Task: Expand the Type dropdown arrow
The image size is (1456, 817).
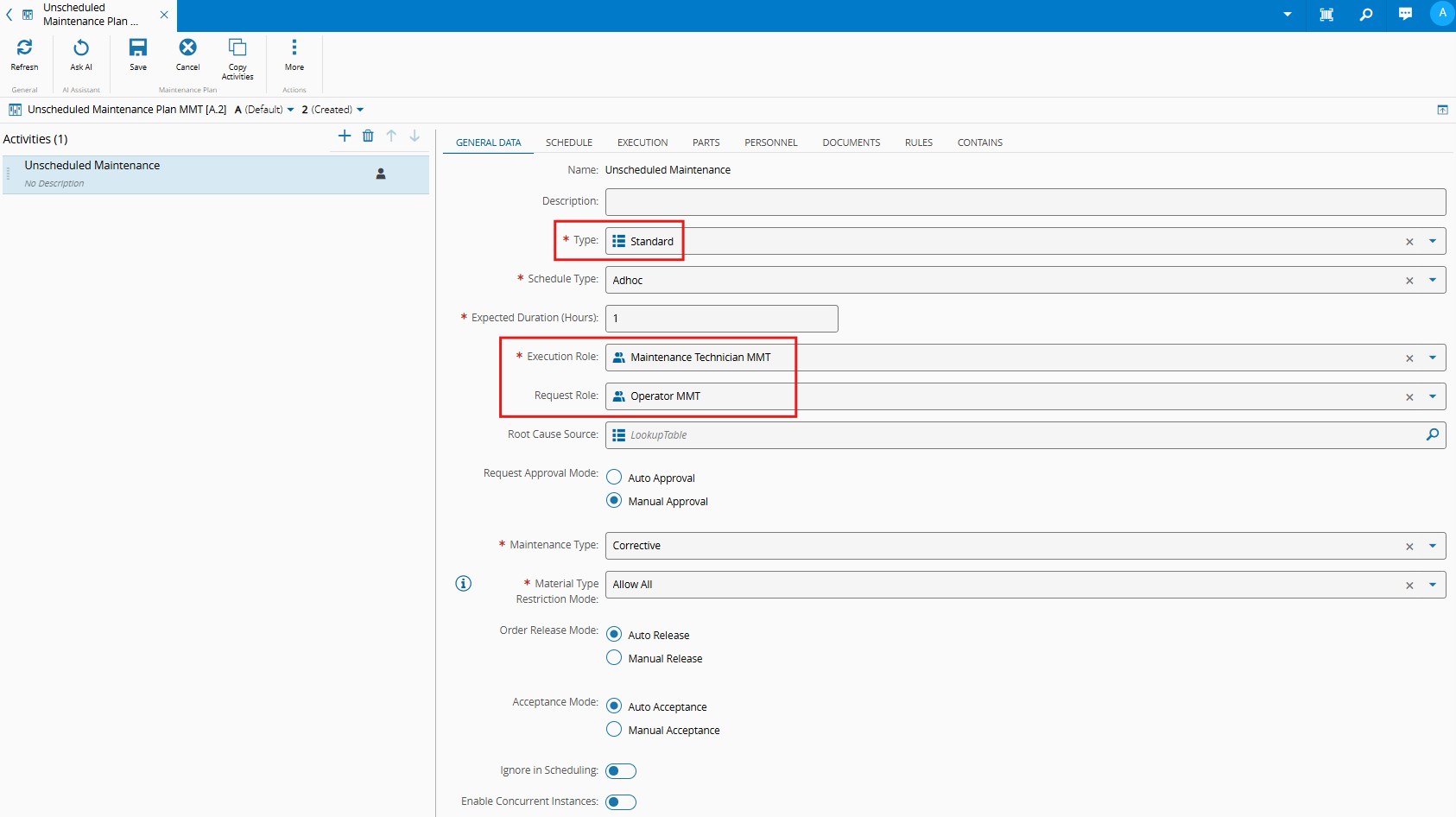Action: click(x=1433, y=241)
